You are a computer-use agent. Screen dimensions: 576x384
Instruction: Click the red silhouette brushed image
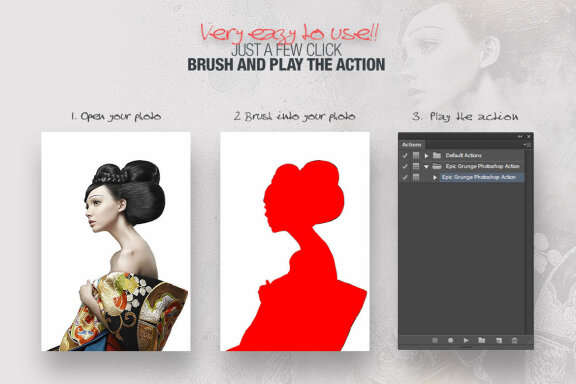pyautogui.click(x=295, y=241)
